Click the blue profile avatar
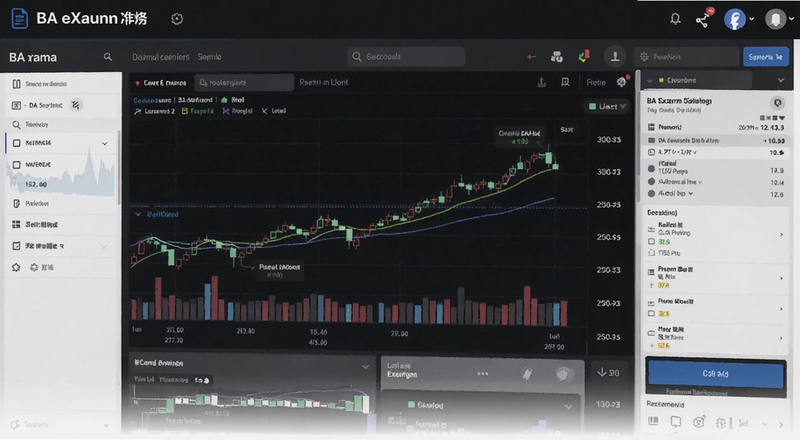The image size is (800, 440). click(735, 19)
